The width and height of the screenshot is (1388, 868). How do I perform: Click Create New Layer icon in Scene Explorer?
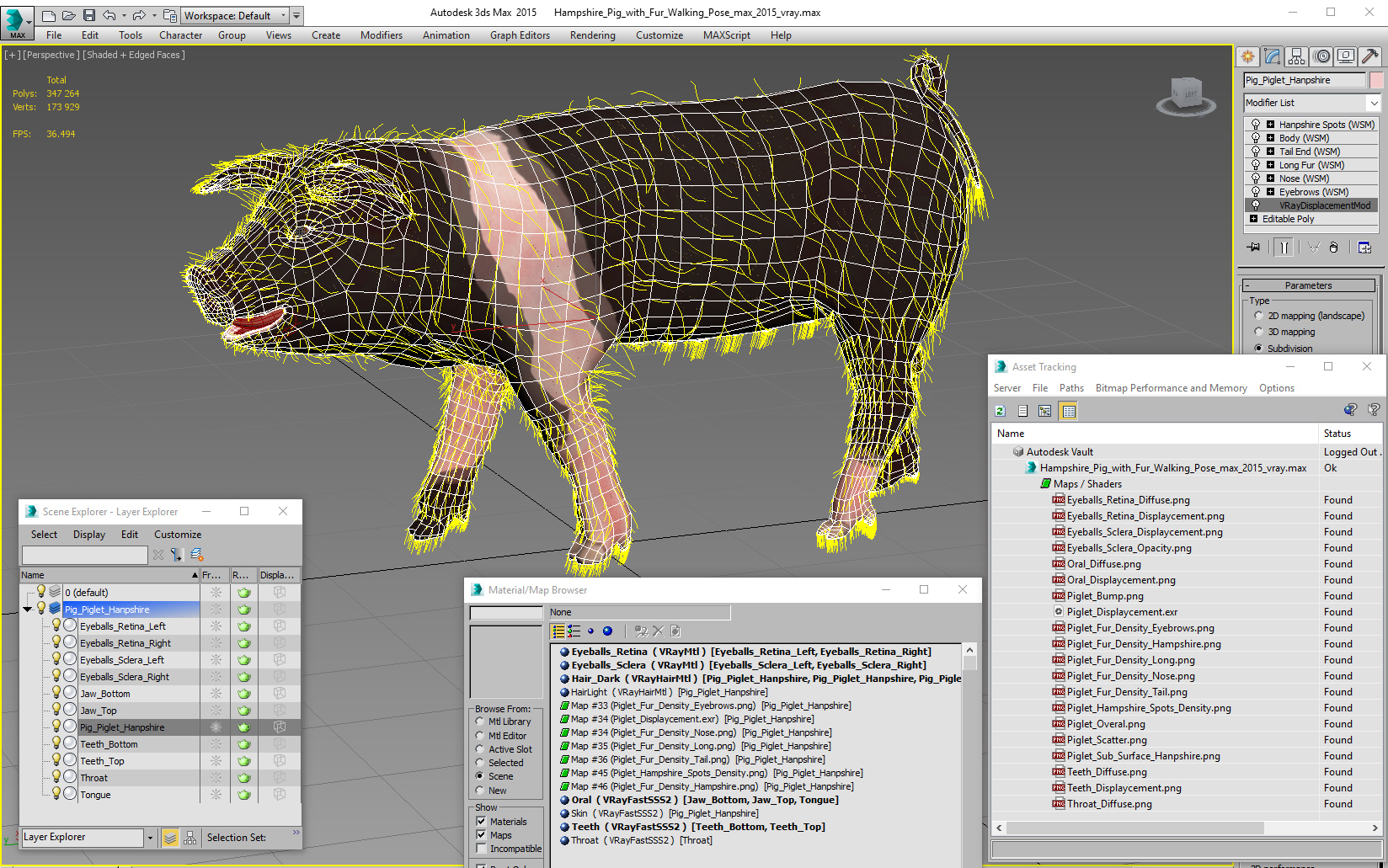(197, 555)
